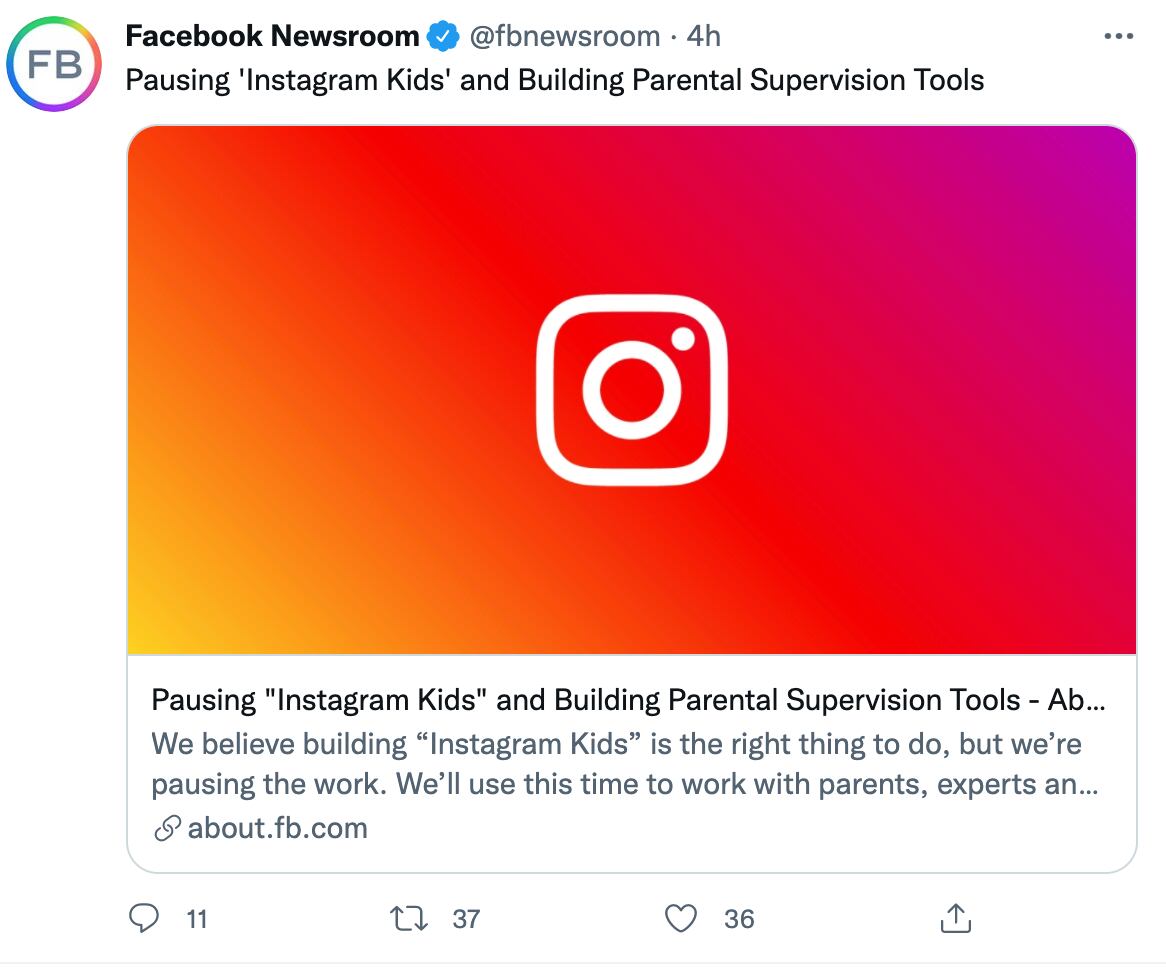Open the Facebook Newsroom profile avatar
The width and height of the screenshot is (1166, 970).
54,63
